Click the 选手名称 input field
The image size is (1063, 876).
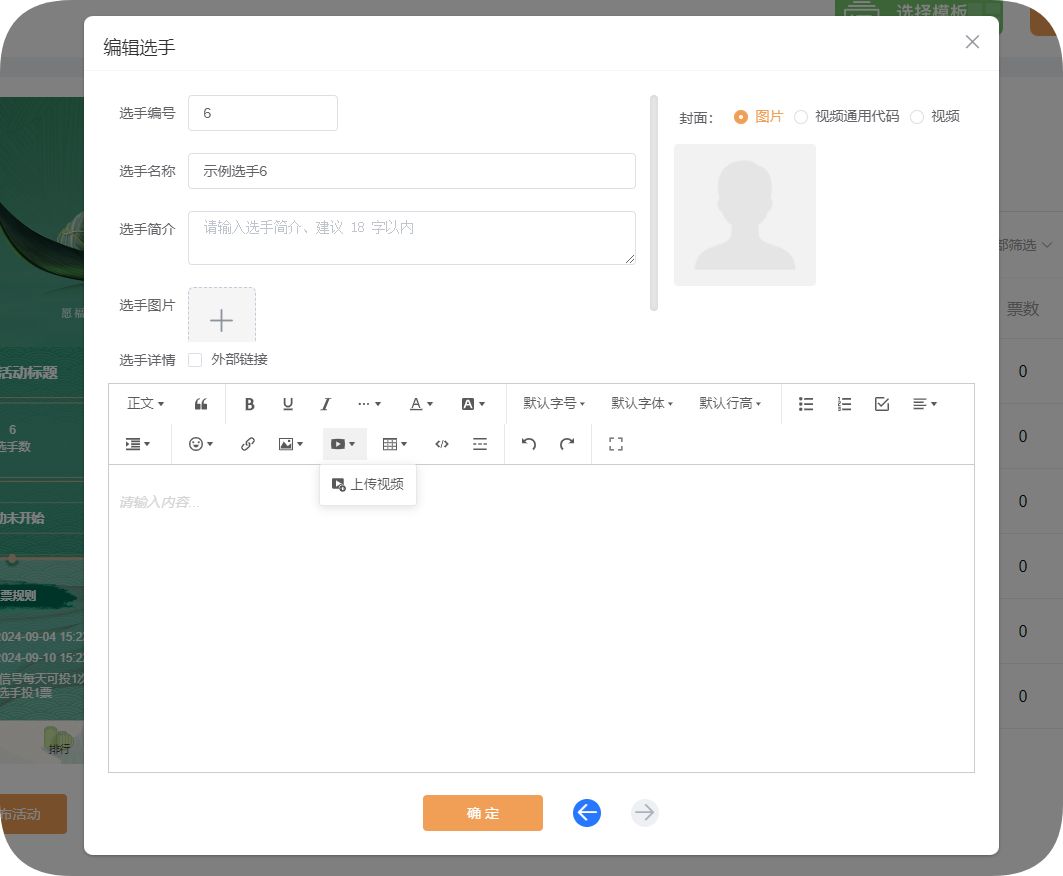click(x=411, y=171)
